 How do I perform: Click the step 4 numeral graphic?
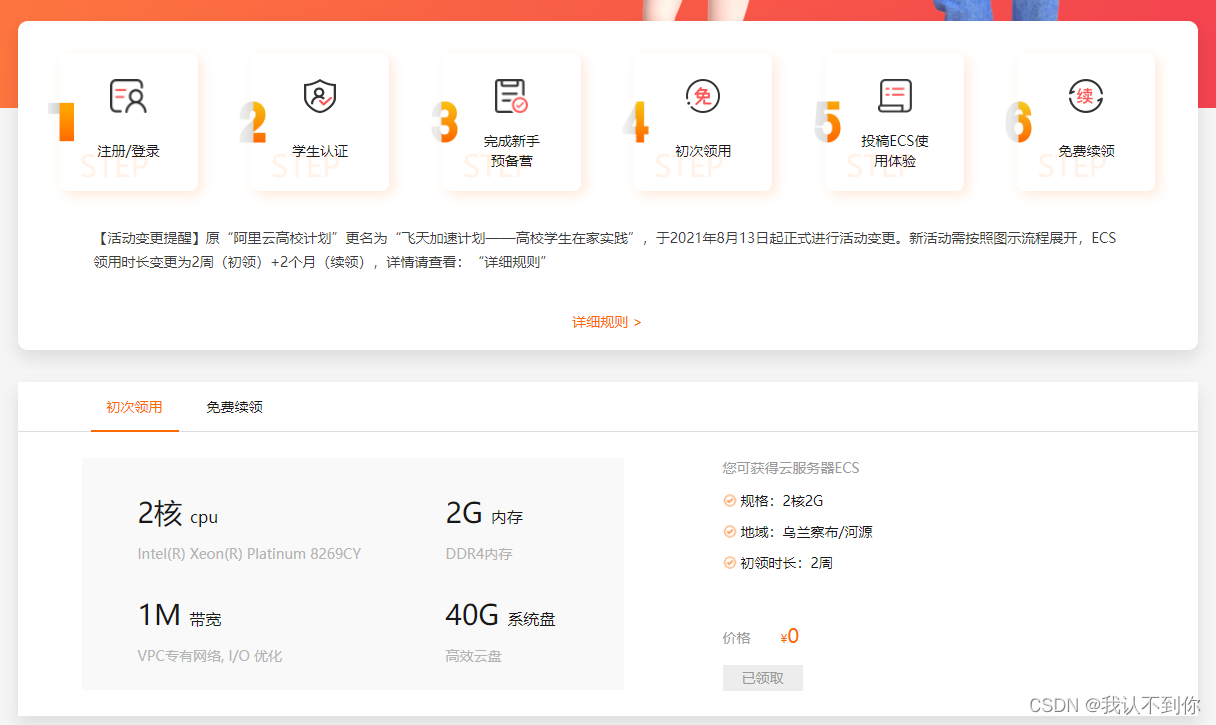coord(636,120)
